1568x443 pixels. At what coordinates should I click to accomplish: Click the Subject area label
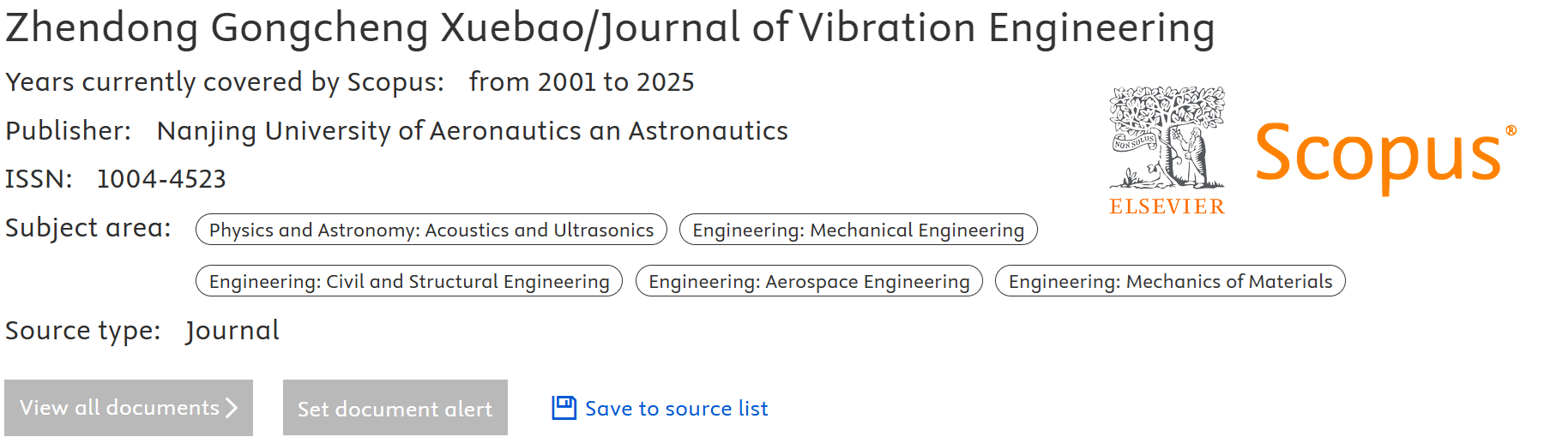coord(88,228)
